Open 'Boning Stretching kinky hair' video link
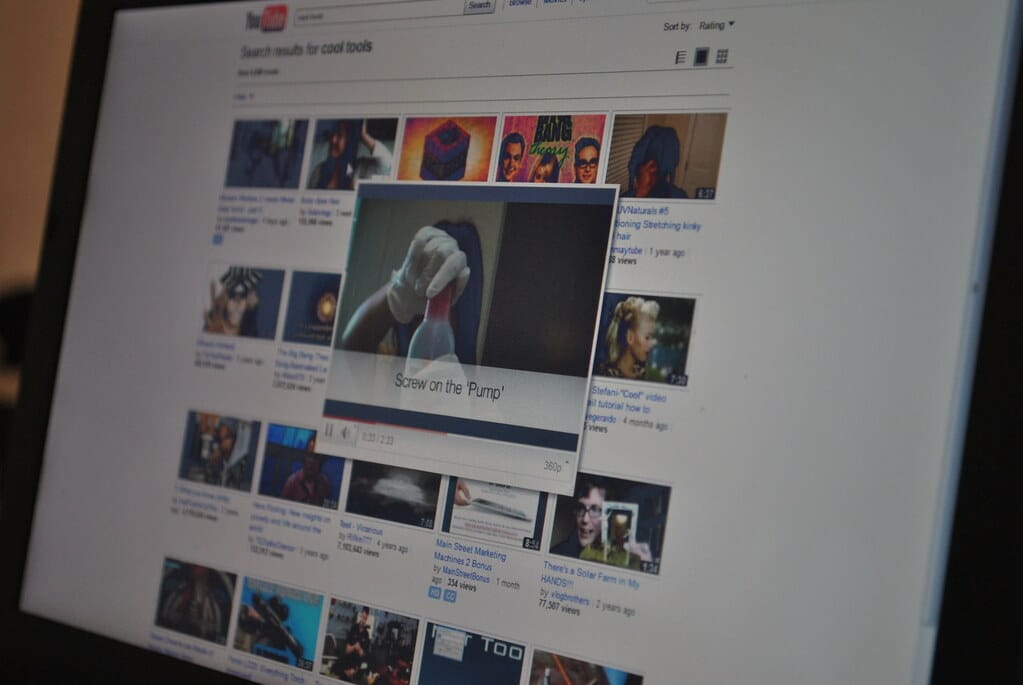Viewport: 1023px width, 685px height. point(658,224)
